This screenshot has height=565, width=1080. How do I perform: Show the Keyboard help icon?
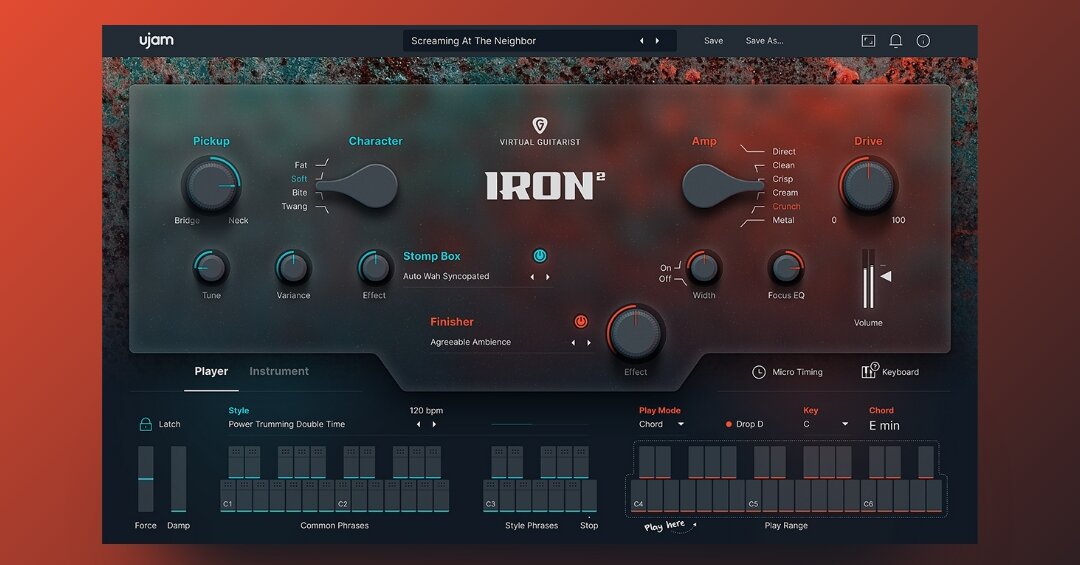point(870,371)
